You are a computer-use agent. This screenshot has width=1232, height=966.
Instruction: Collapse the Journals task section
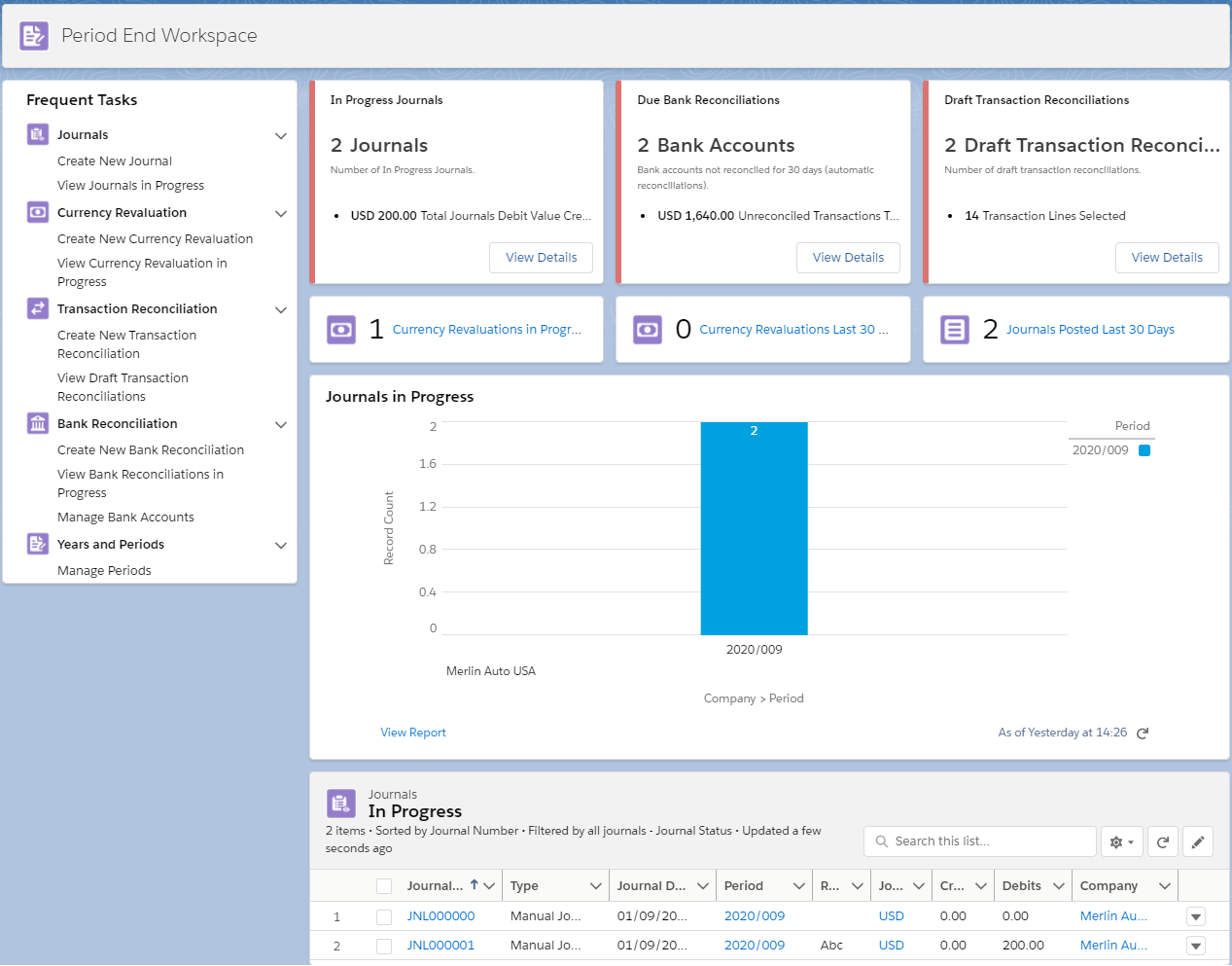(x=281, y=135)
